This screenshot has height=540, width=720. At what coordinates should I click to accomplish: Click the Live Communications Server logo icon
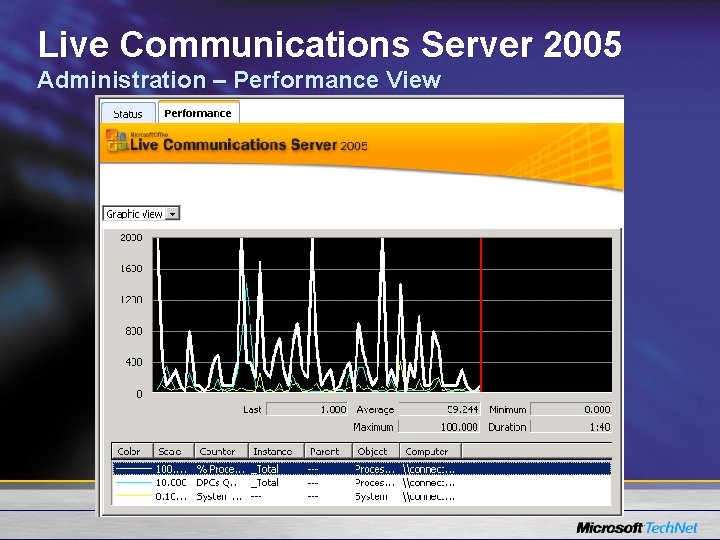click(x=116, y=141)
